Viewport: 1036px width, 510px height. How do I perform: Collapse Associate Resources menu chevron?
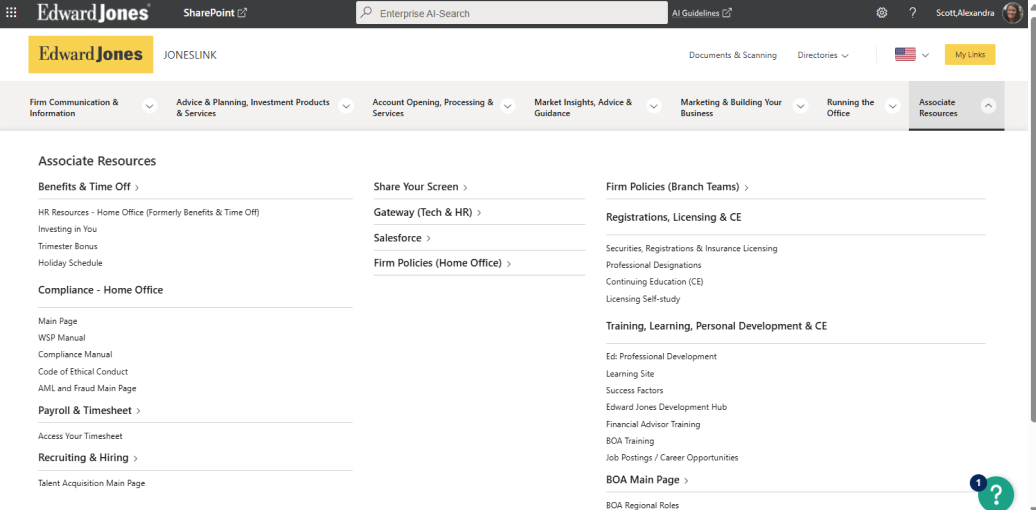[x=988, y=106]
